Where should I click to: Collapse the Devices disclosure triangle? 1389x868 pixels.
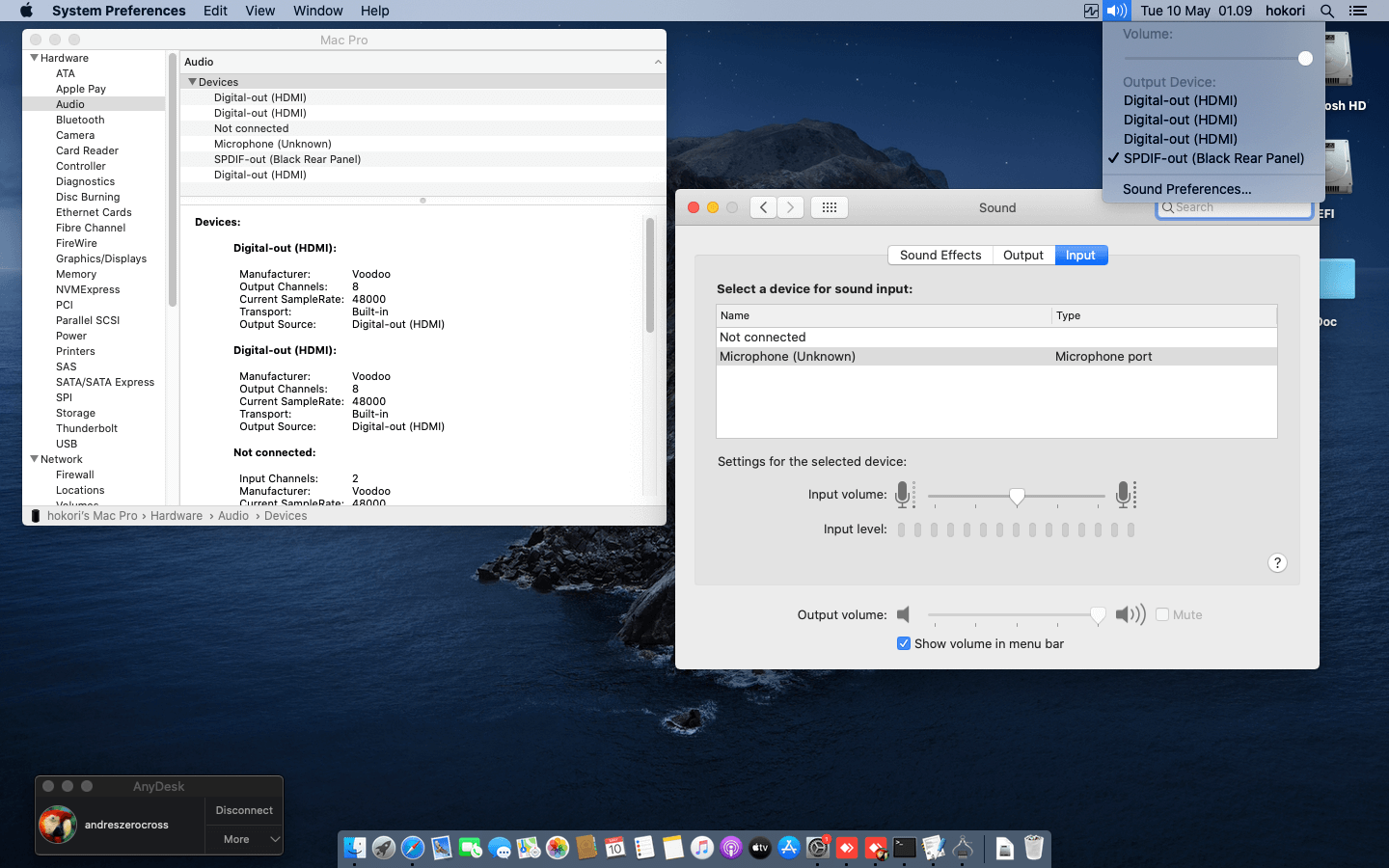(192, 82)
